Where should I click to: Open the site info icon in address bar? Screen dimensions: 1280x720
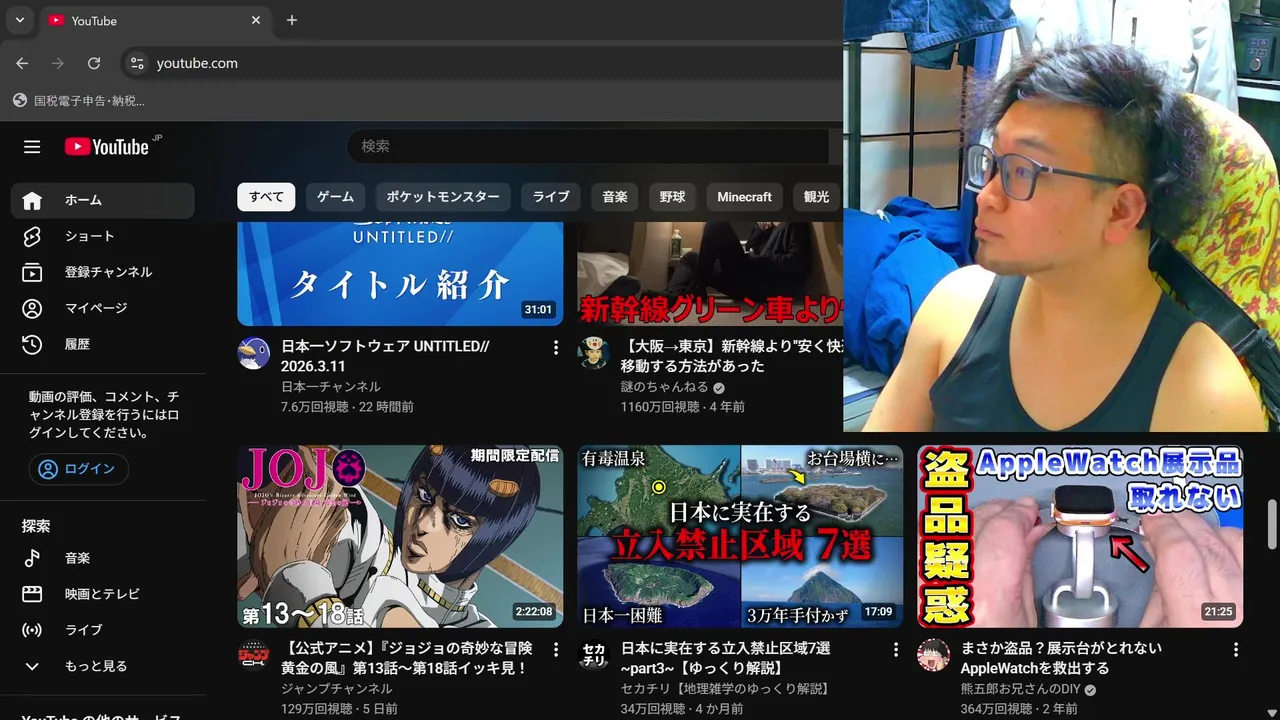click(x=137, y=63)
